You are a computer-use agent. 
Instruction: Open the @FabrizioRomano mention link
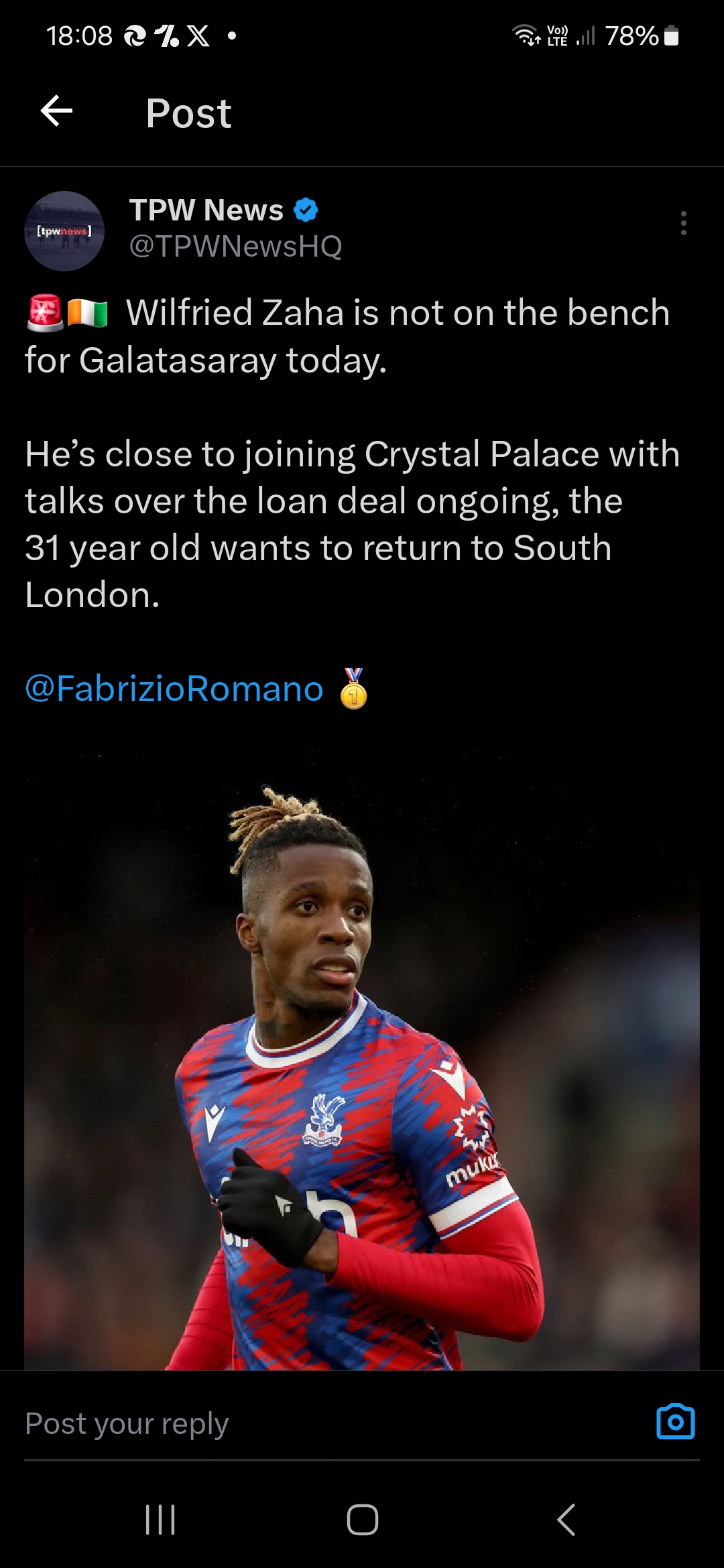click(x=174, y=689)
